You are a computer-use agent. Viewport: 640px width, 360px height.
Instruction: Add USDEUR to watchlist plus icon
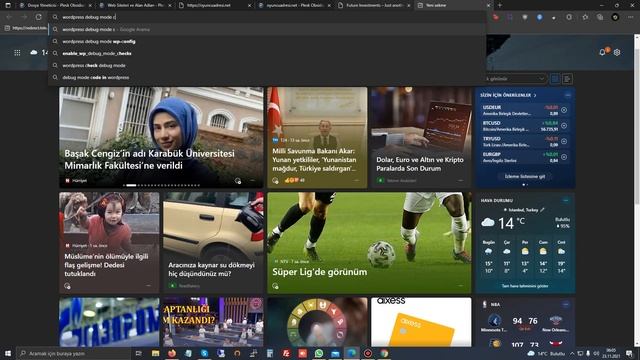click(564, 110)
